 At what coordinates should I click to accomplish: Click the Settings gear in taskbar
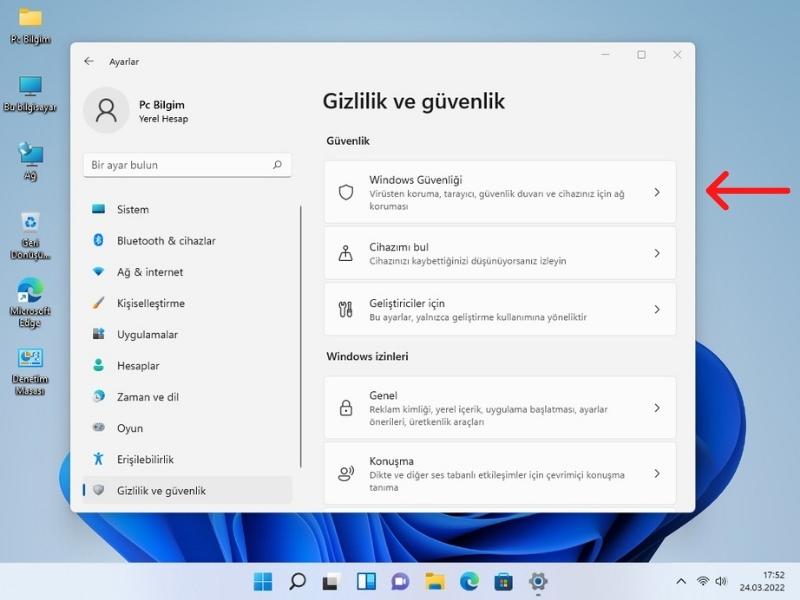[x=538, y=581]
